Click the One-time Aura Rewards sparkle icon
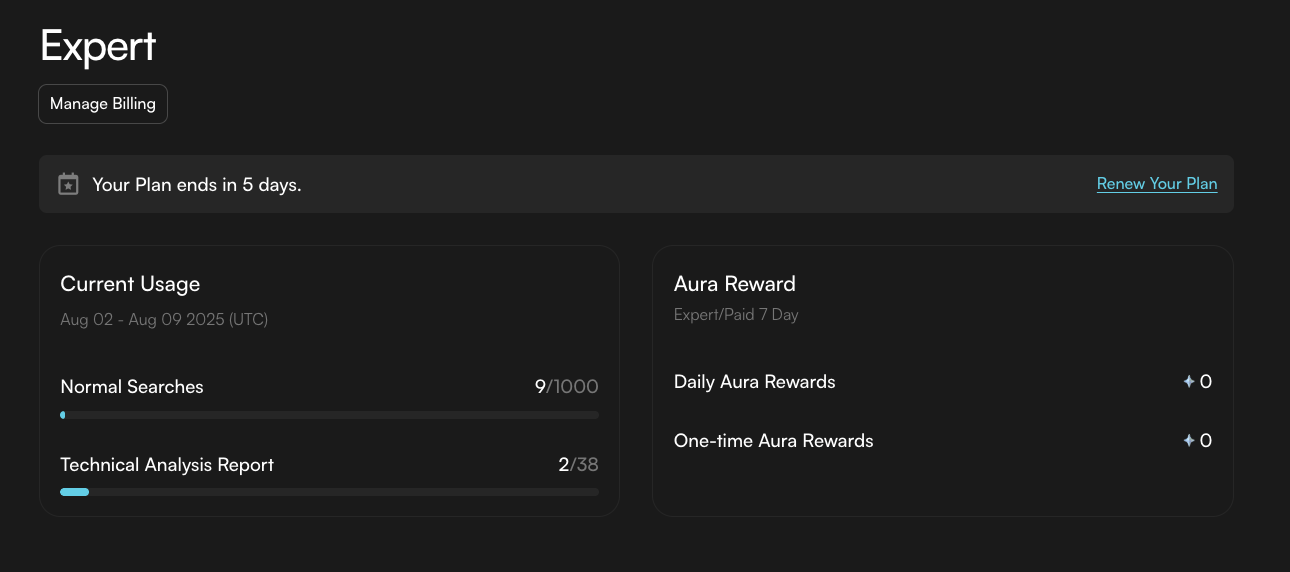 pyautogui.click(x=1189, y=441)
